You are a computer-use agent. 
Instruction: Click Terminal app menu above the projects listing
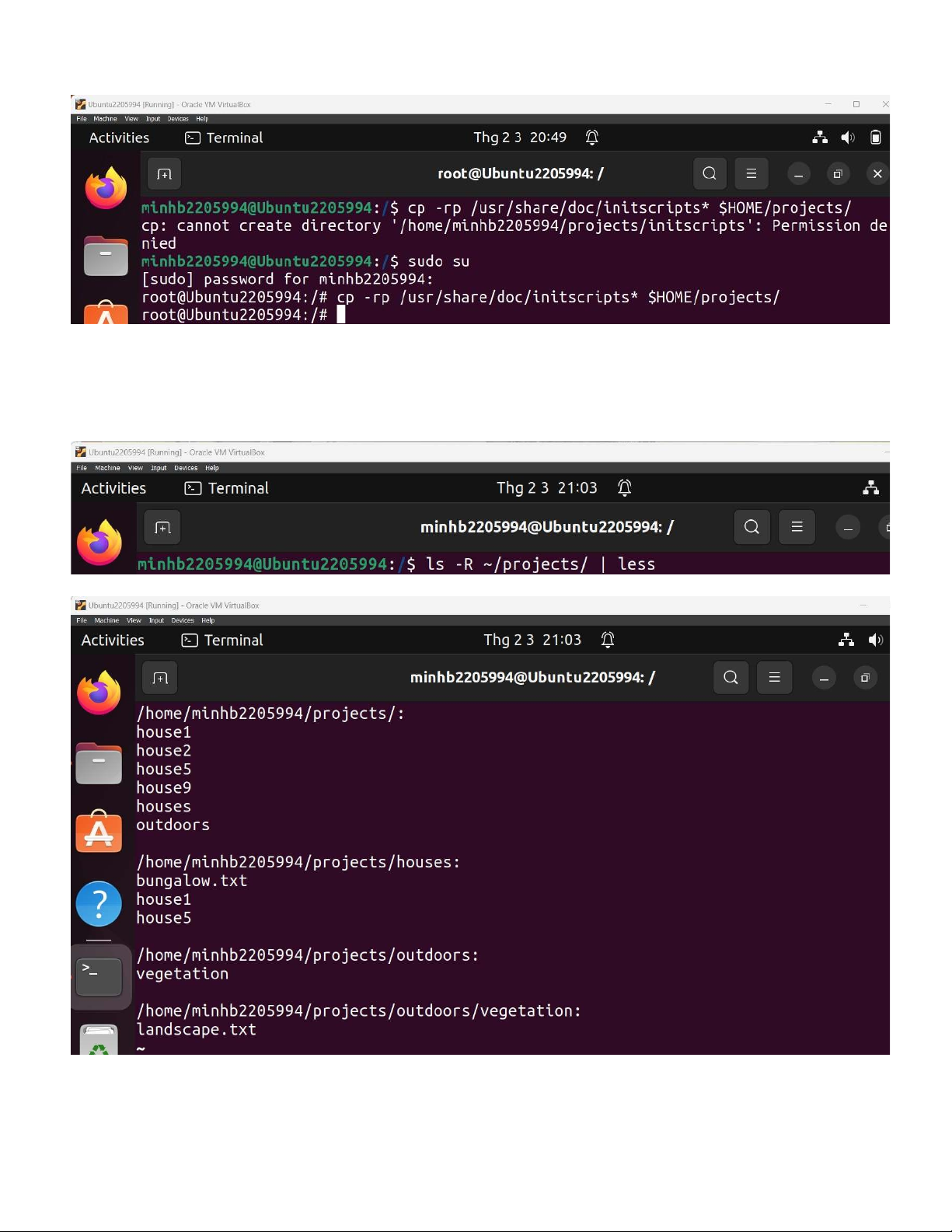coord(222,640)
